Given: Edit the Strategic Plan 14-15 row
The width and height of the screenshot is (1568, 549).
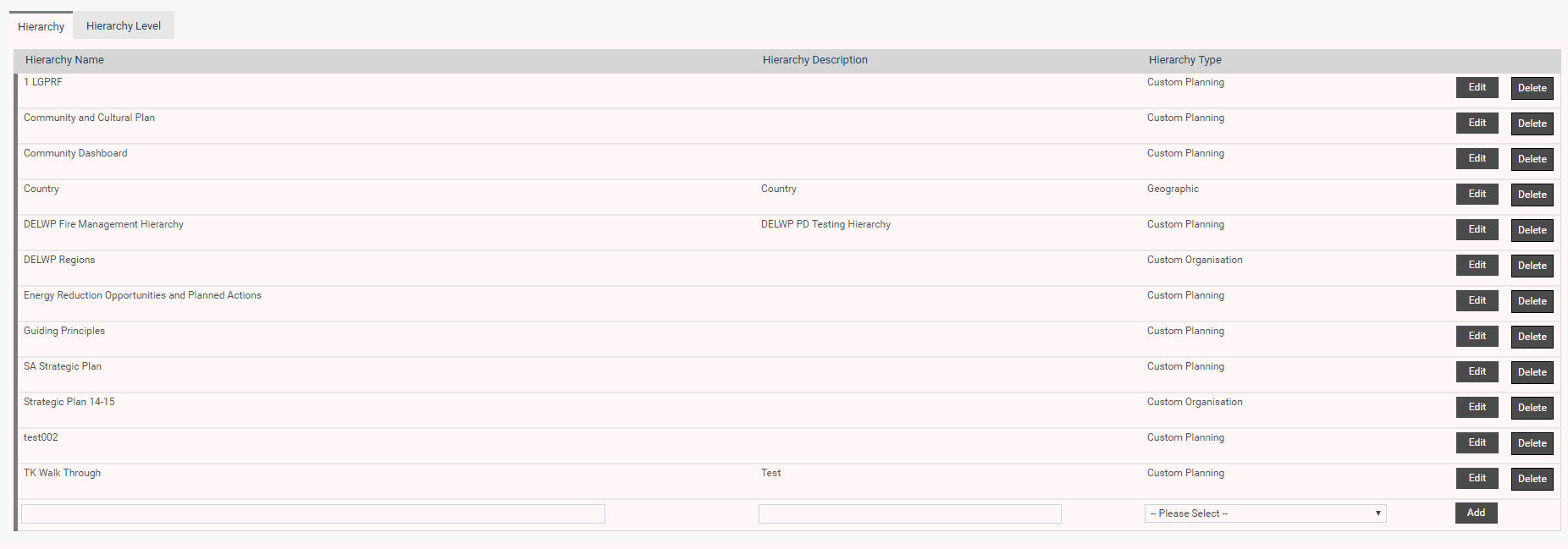Looking at the screenshot, I should point(1477,408).
